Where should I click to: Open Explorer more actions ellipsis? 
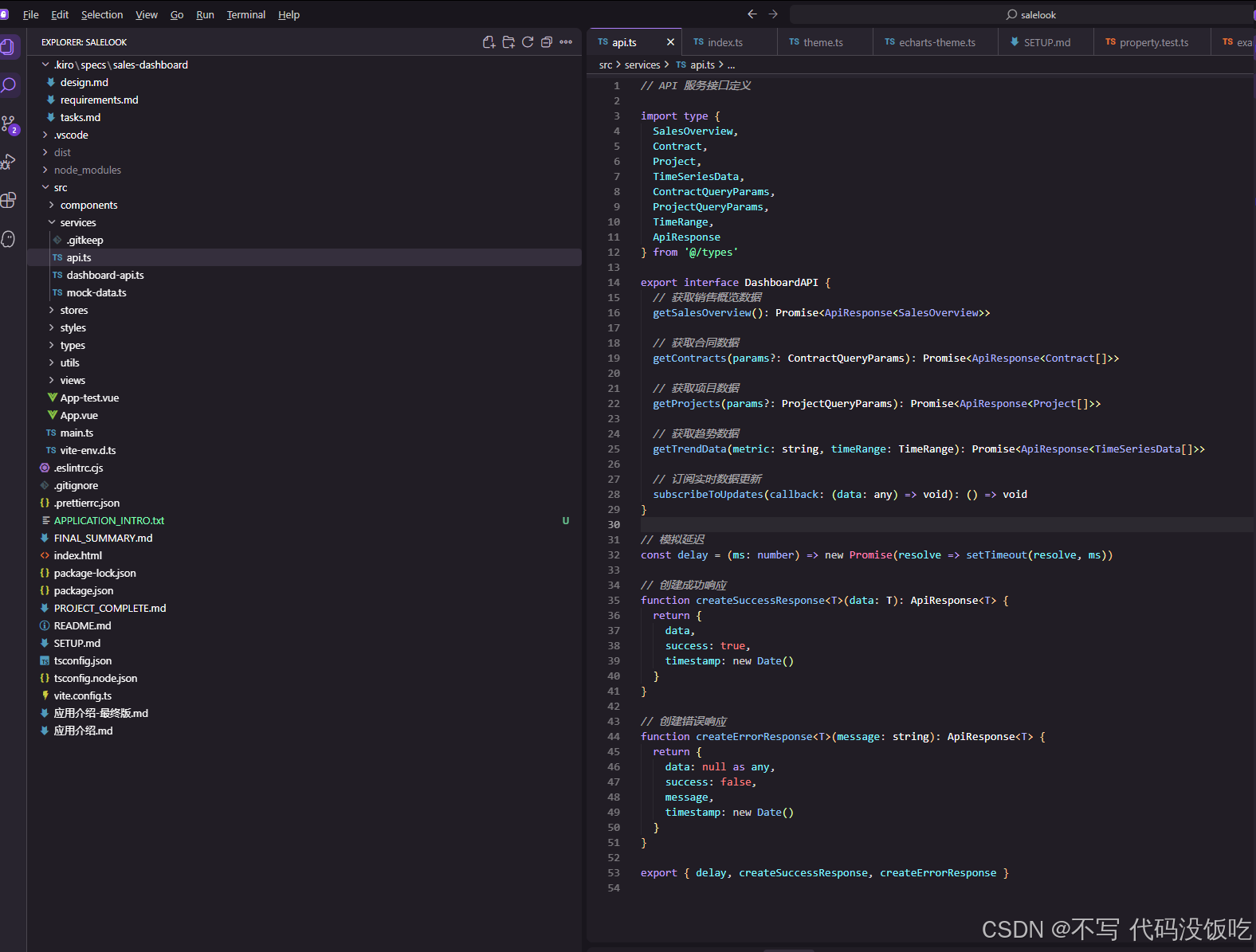pos(566,42)
